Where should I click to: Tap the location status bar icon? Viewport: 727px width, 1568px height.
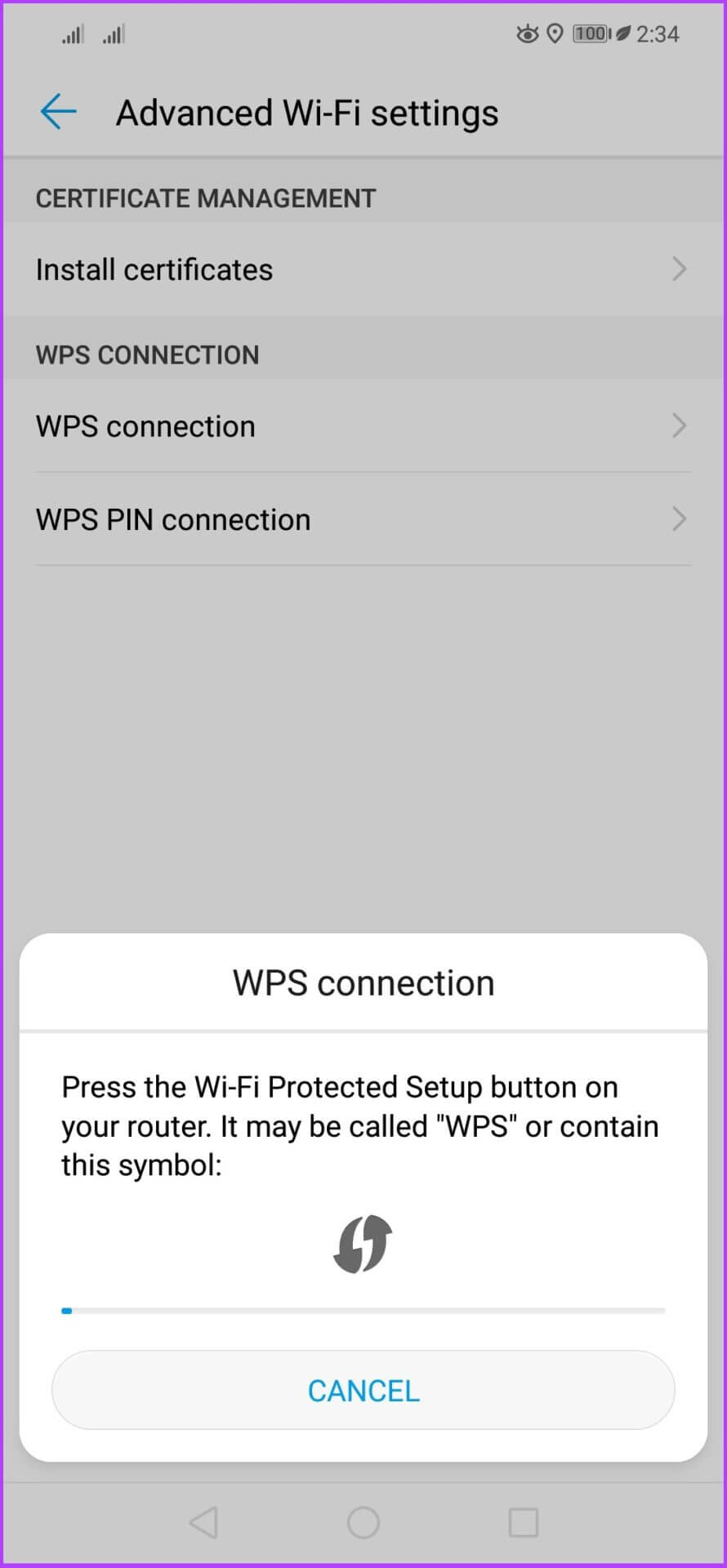(x=555, y=34)
